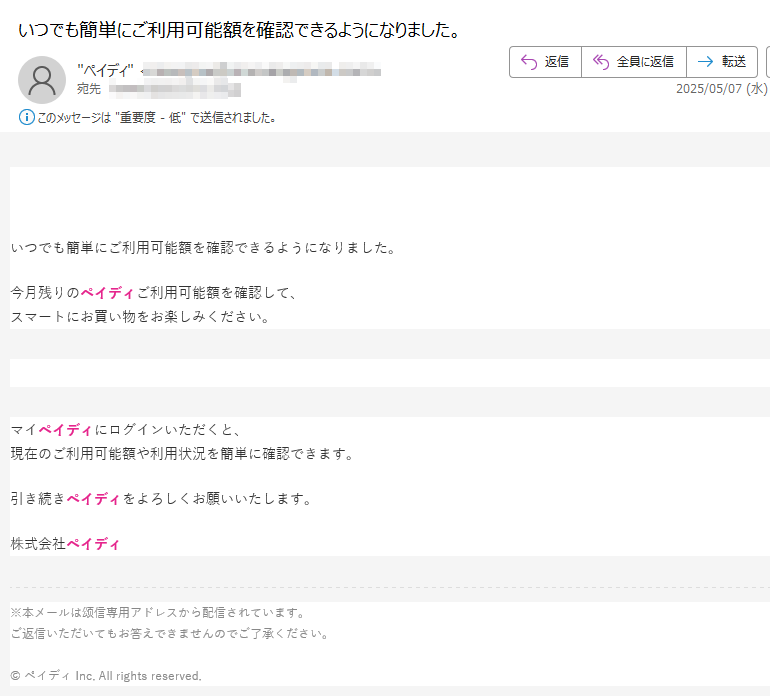Click the copyright ペイディ Inc. line

(x=106, y=676)
